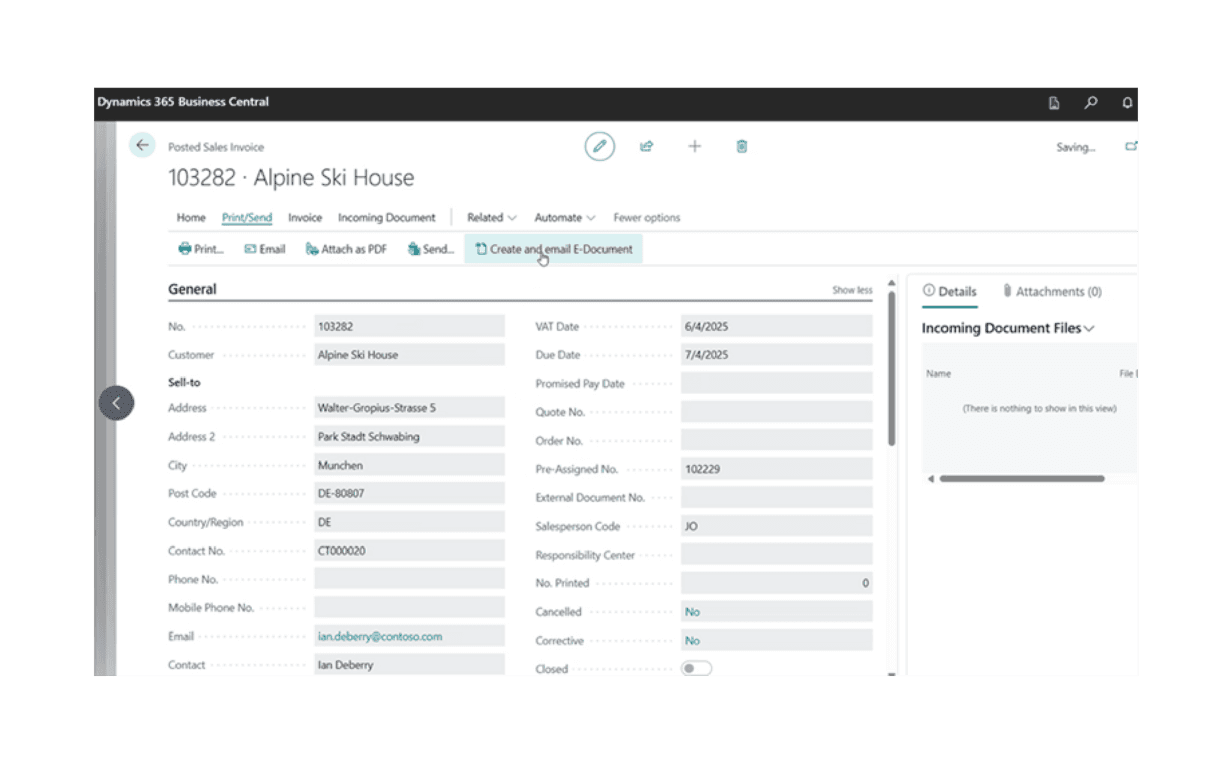
Task: Click Create and email E-Document
Action: [x=553, y=249]
